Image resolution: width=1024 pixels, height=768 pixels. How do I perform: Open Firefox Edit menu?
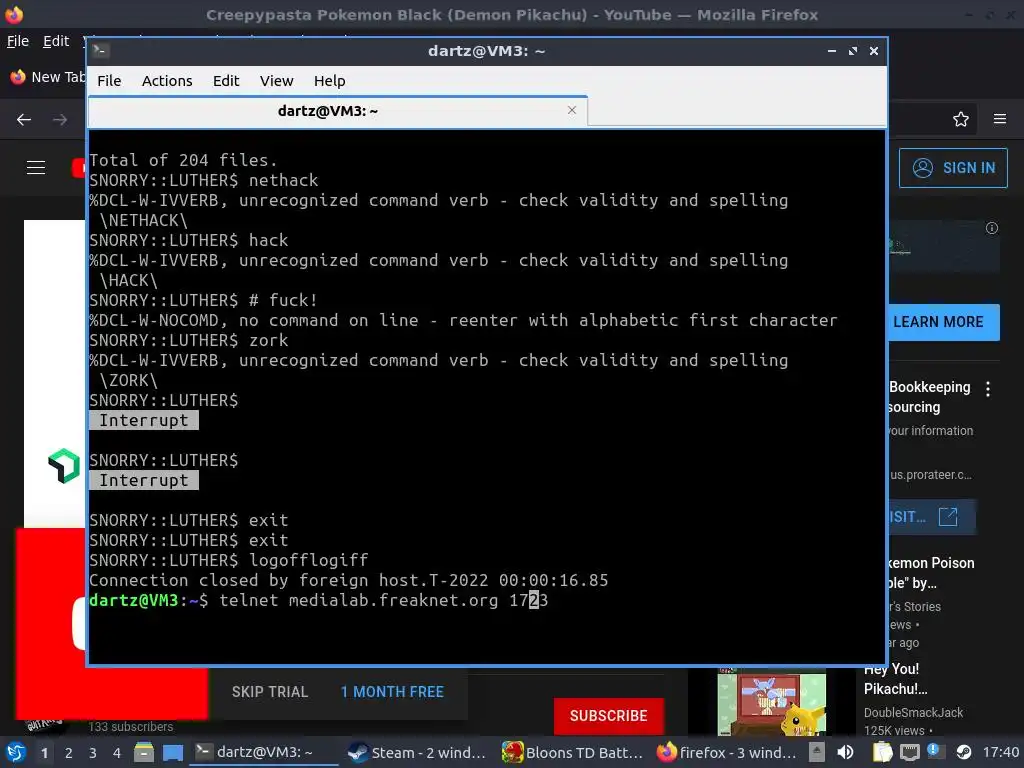[56, 41]
